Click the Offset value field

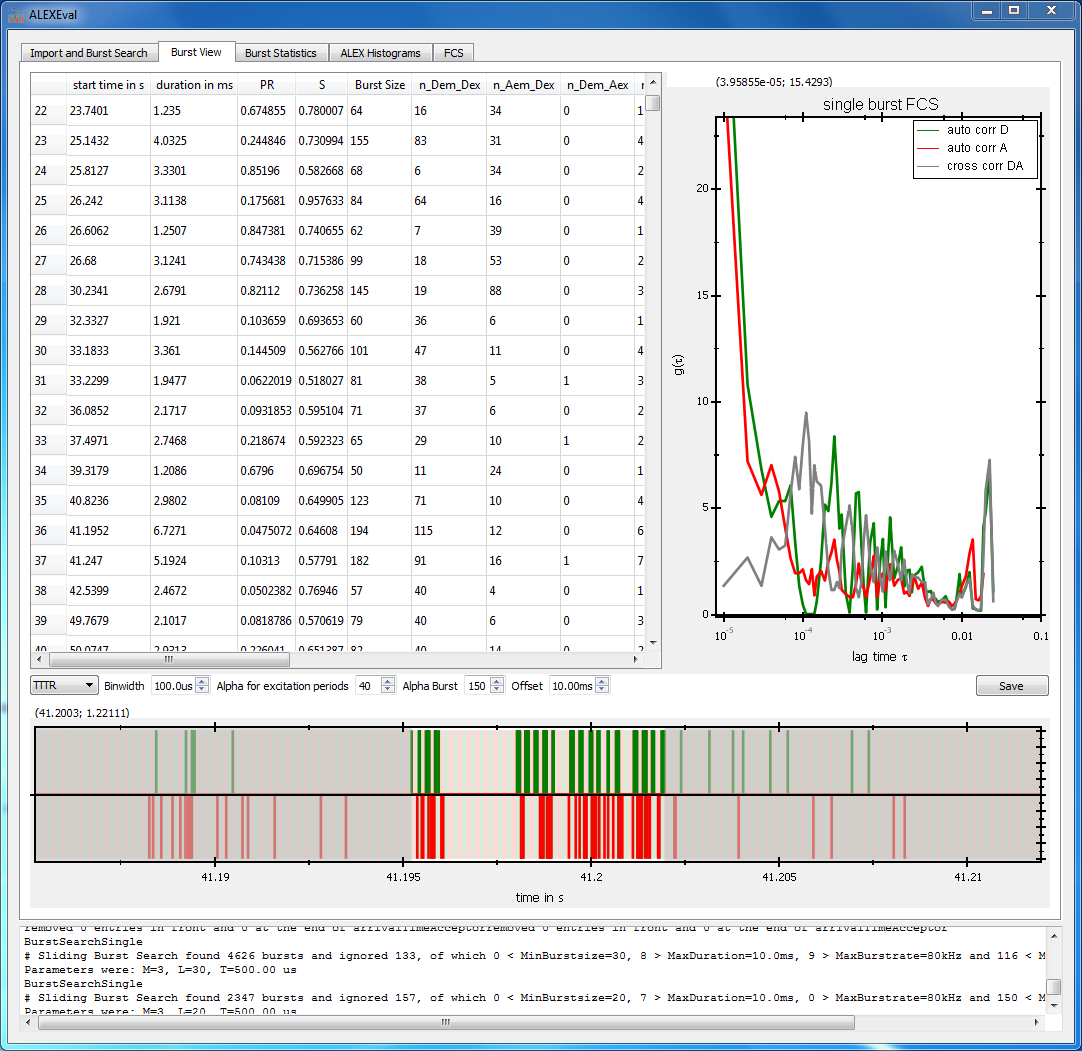tap(572, 686)
